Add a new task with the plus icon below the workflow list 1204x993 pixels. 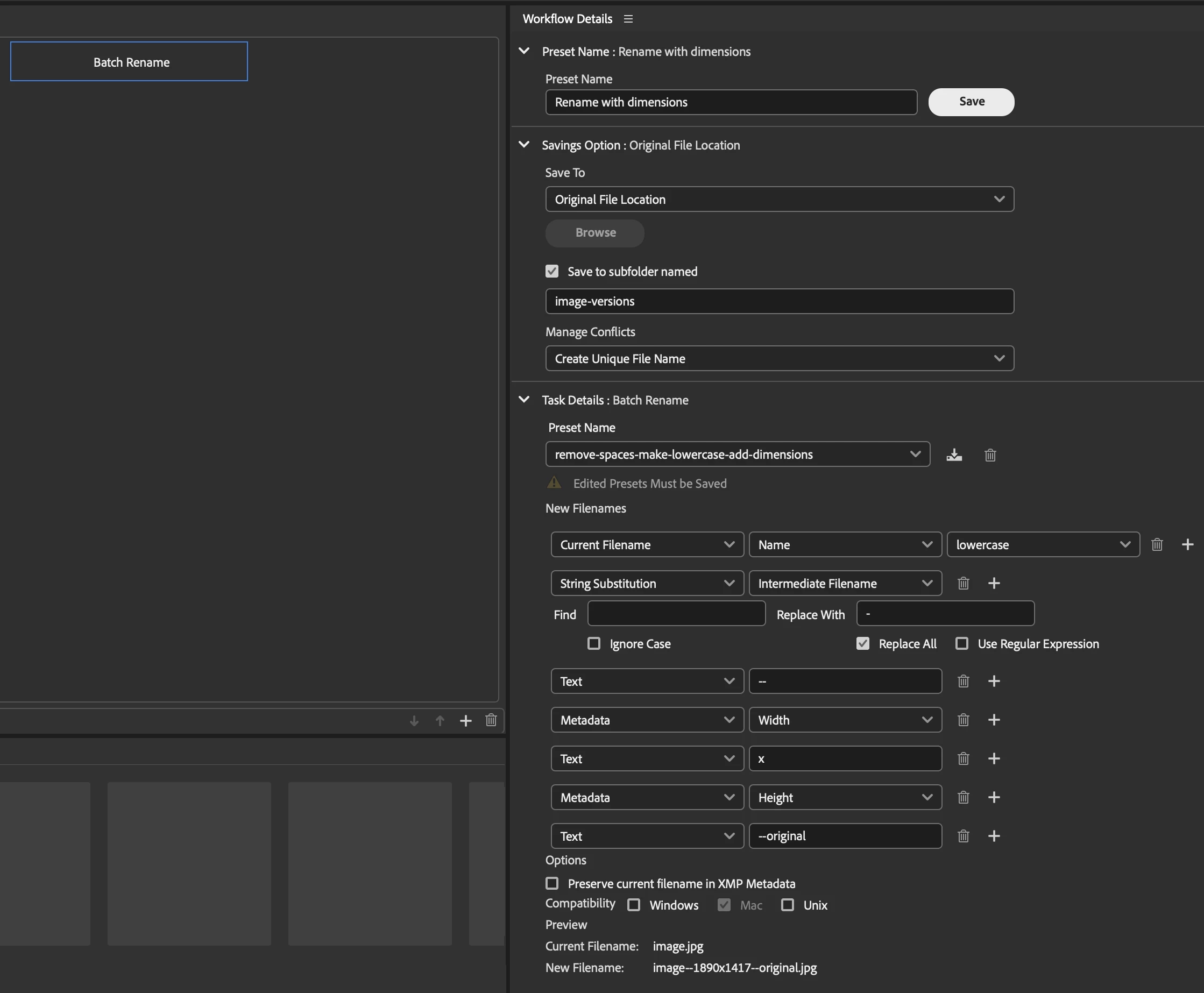pyautogui.click(x=465, y=721)
